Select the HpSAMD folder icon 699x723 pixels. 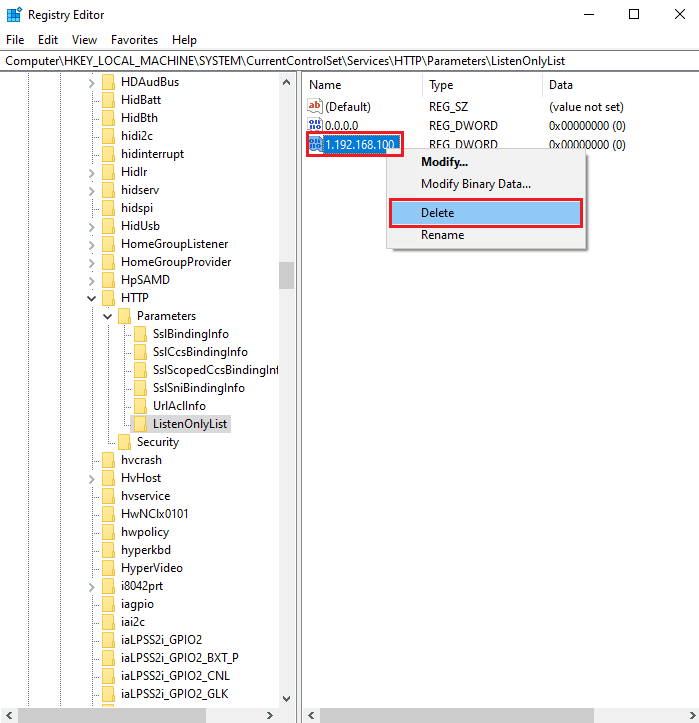(x=108, y=280)
